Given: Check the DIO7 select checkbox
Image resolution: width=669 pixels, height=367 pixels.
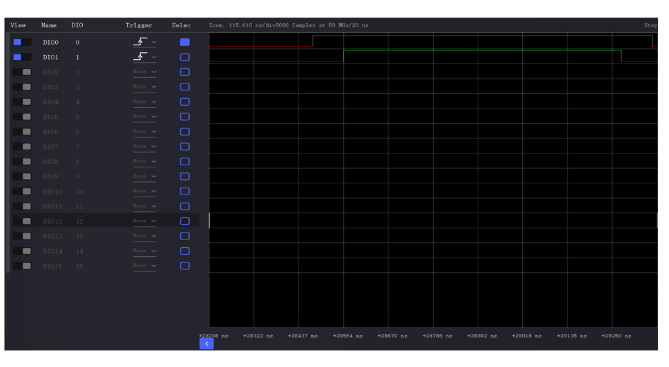Looking at the screenshot, I should coord(185,146).
